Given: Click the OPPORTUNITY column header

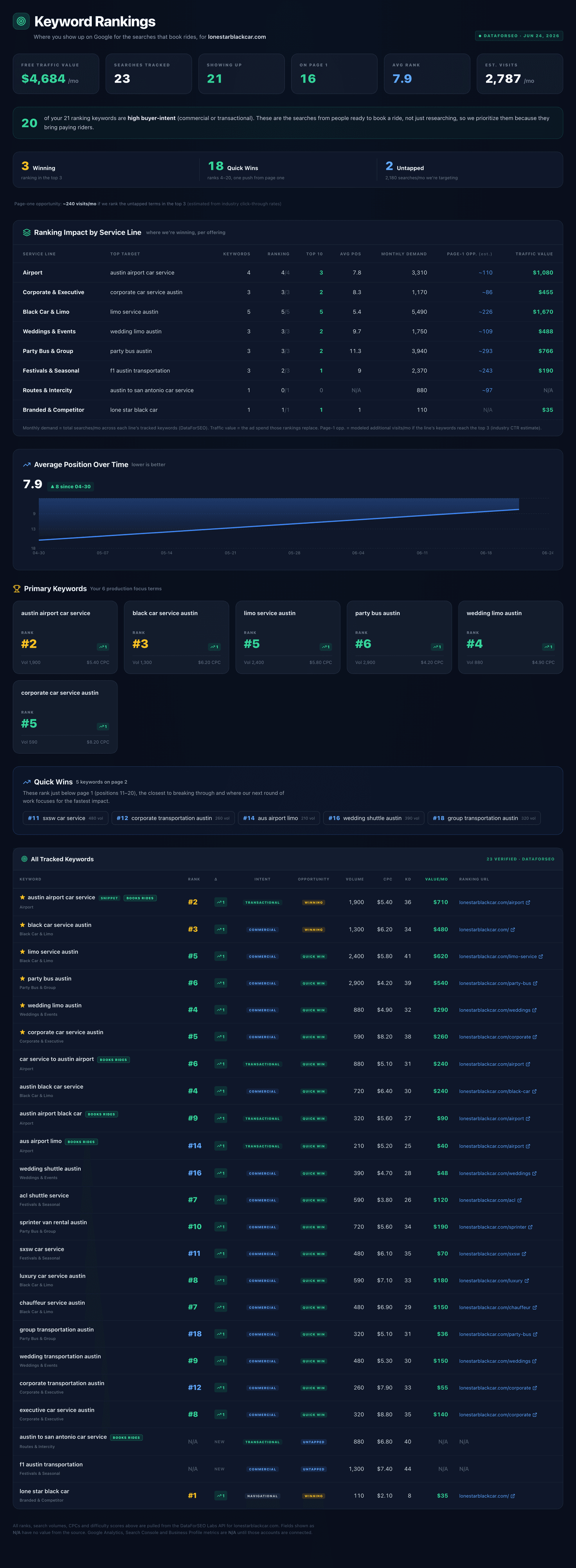Looking at the screenshot, I should click(313, 879).
